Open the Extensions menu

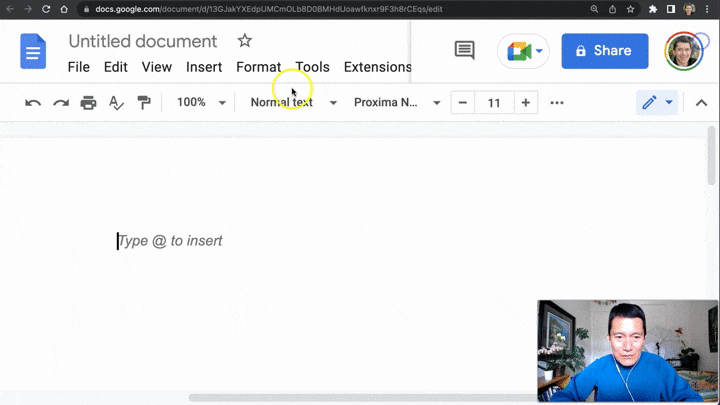tap(377, 67)
